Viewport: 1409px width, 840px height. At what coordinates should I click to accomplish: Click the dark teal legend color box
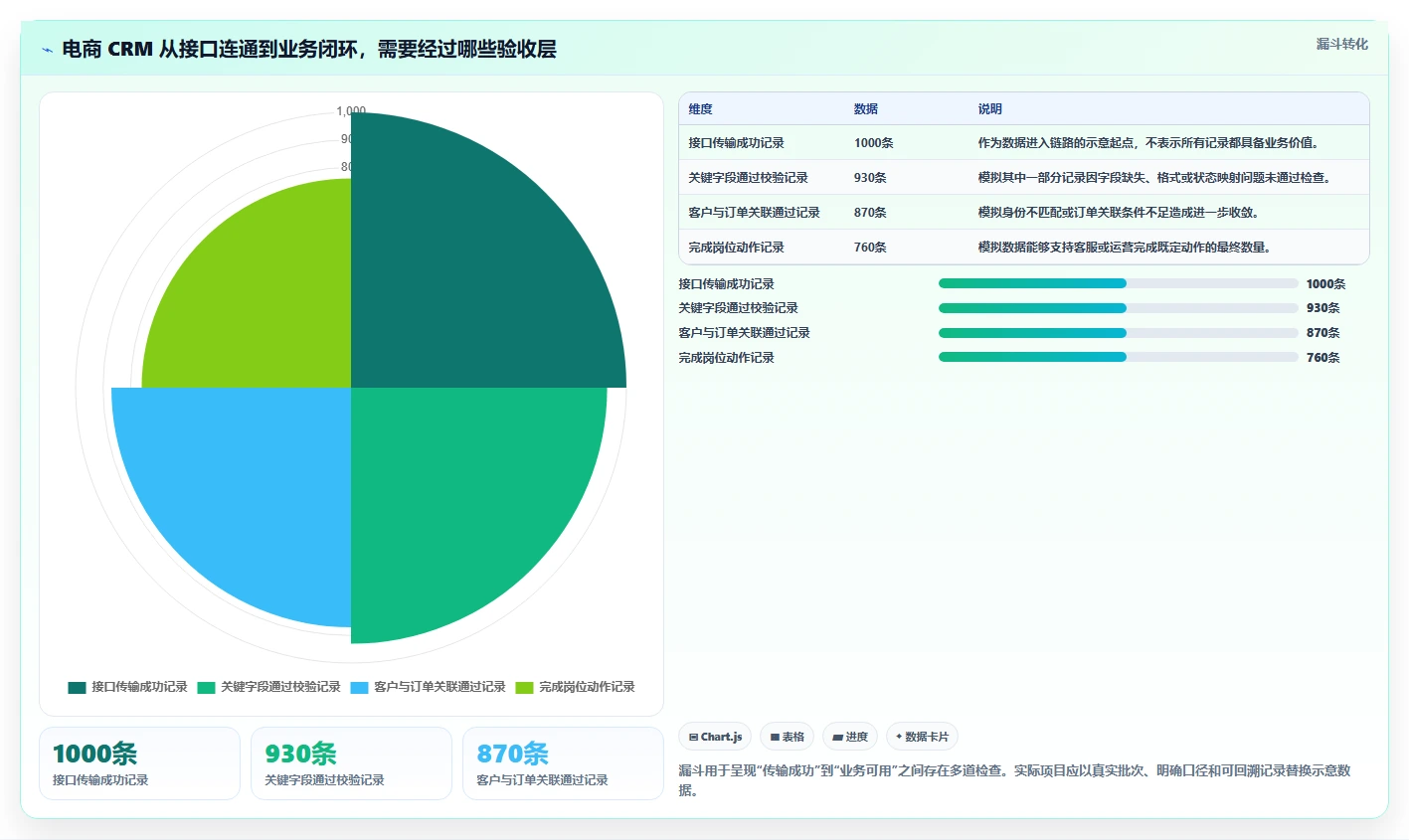(x=77, y=688)
